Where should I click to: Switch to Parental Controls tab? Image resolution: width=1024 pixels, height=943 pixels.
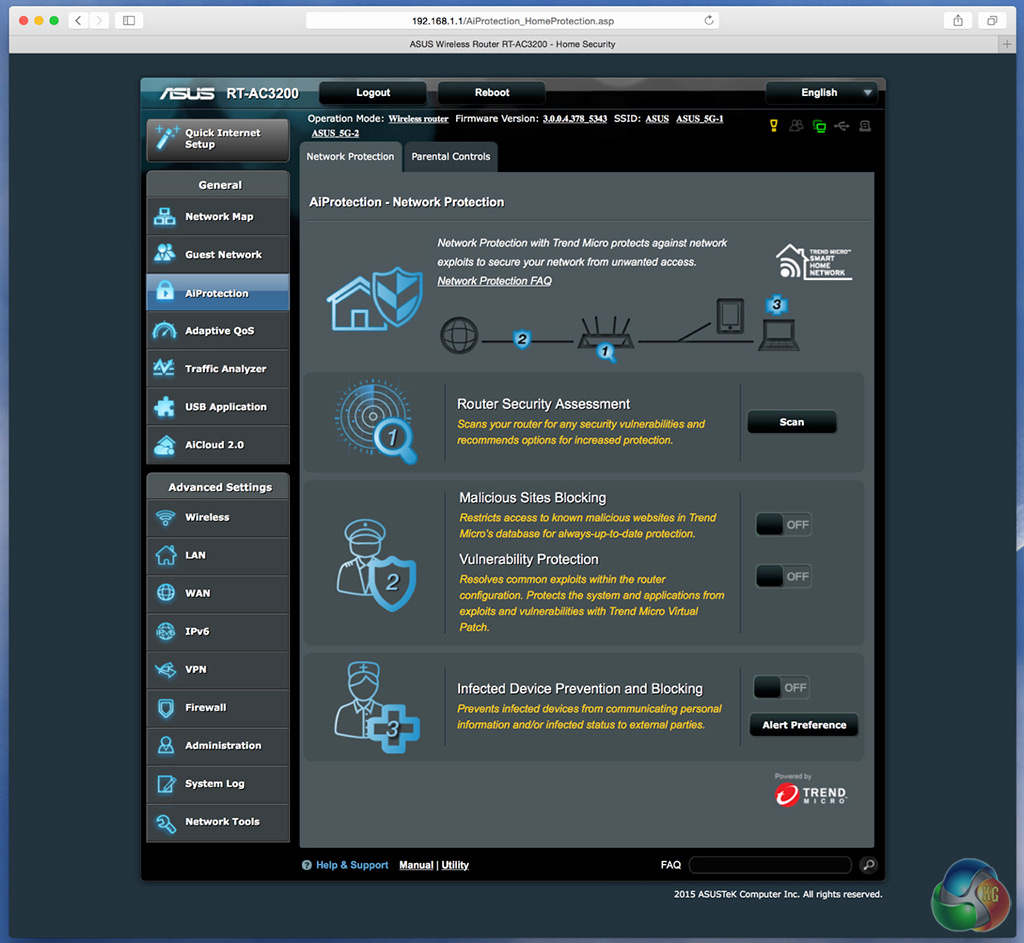coord(451,157)
